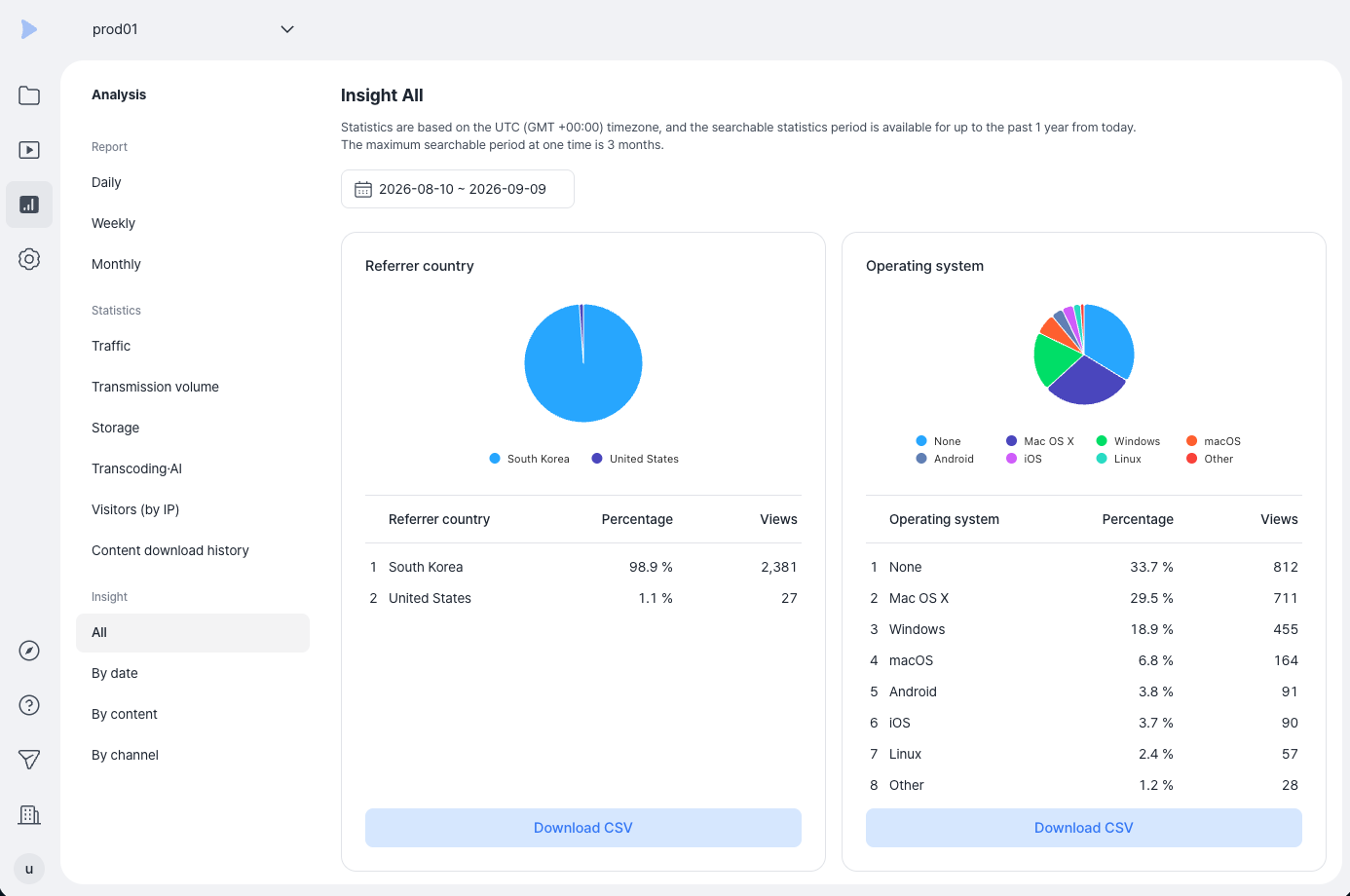
Task: Download CSV for Referrer country
Action: [583, 828]
